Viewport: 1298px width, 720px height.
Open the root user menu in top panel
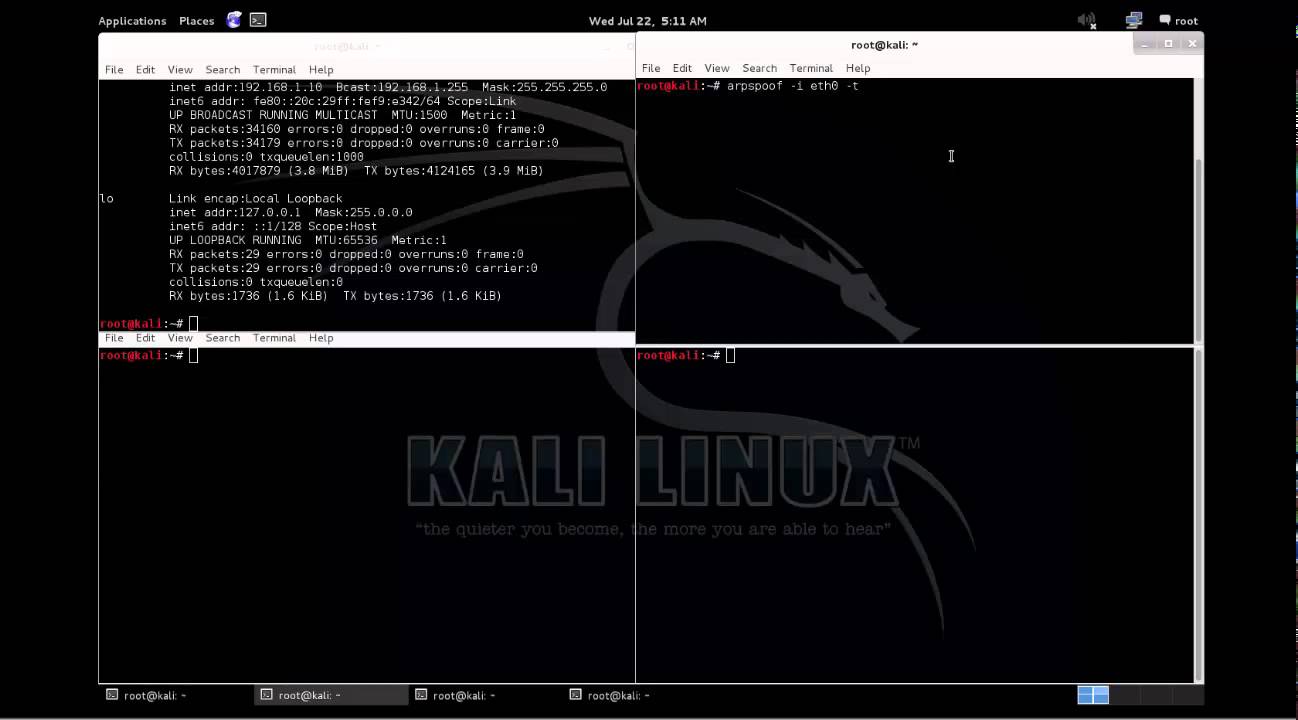point(1178,20)
